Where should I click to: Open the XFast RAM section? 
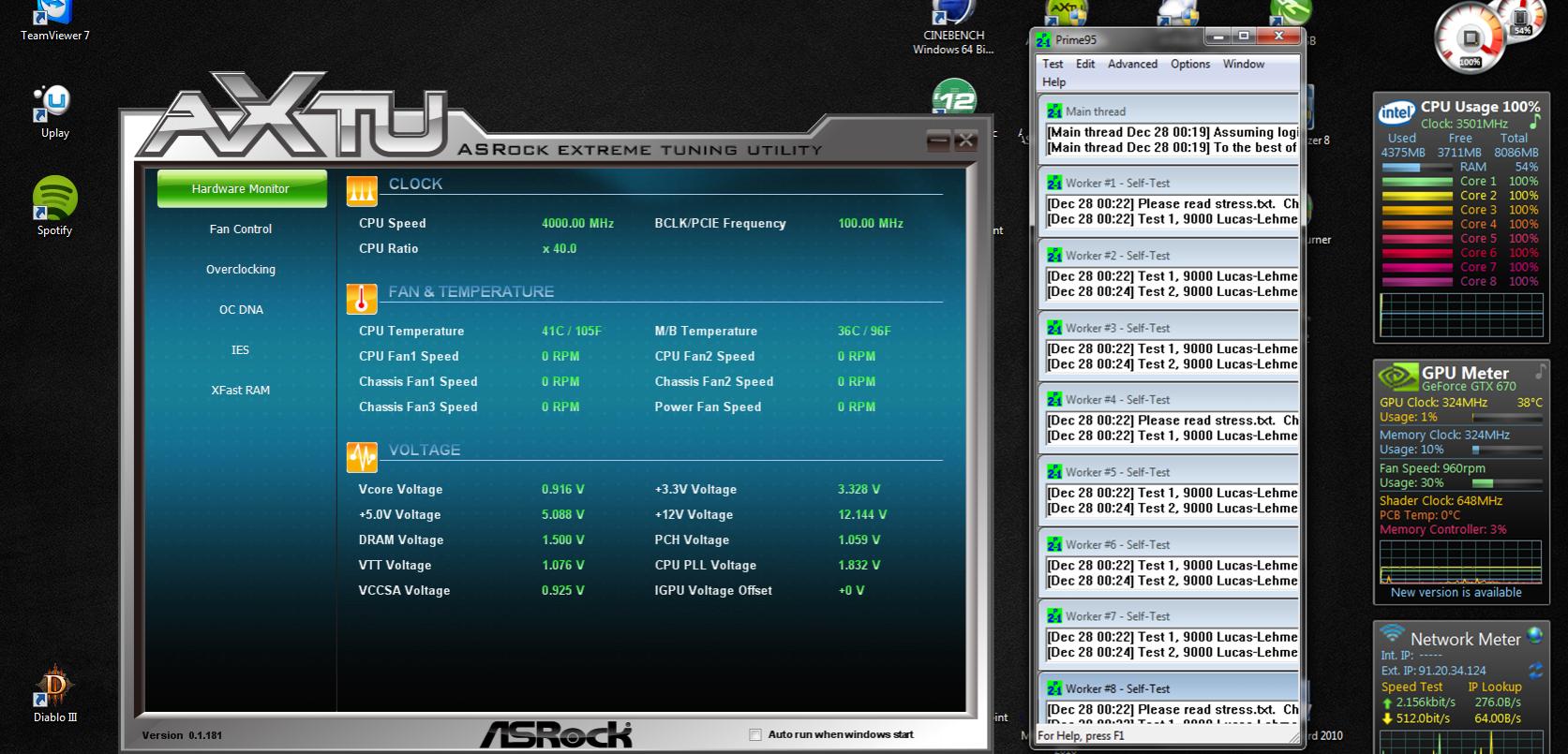[x=241, y=390]
